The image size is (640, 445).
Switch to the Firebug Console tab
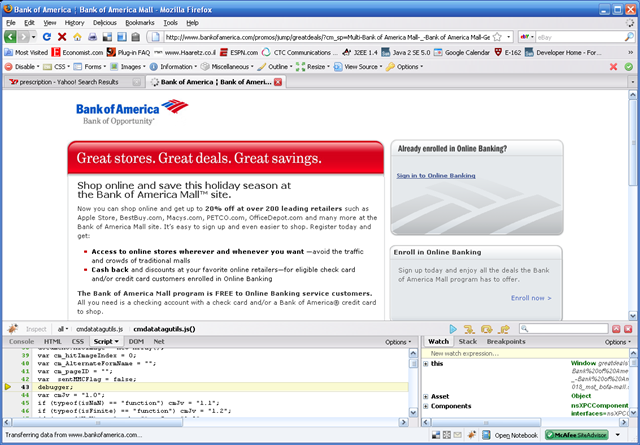pos(21,341)
